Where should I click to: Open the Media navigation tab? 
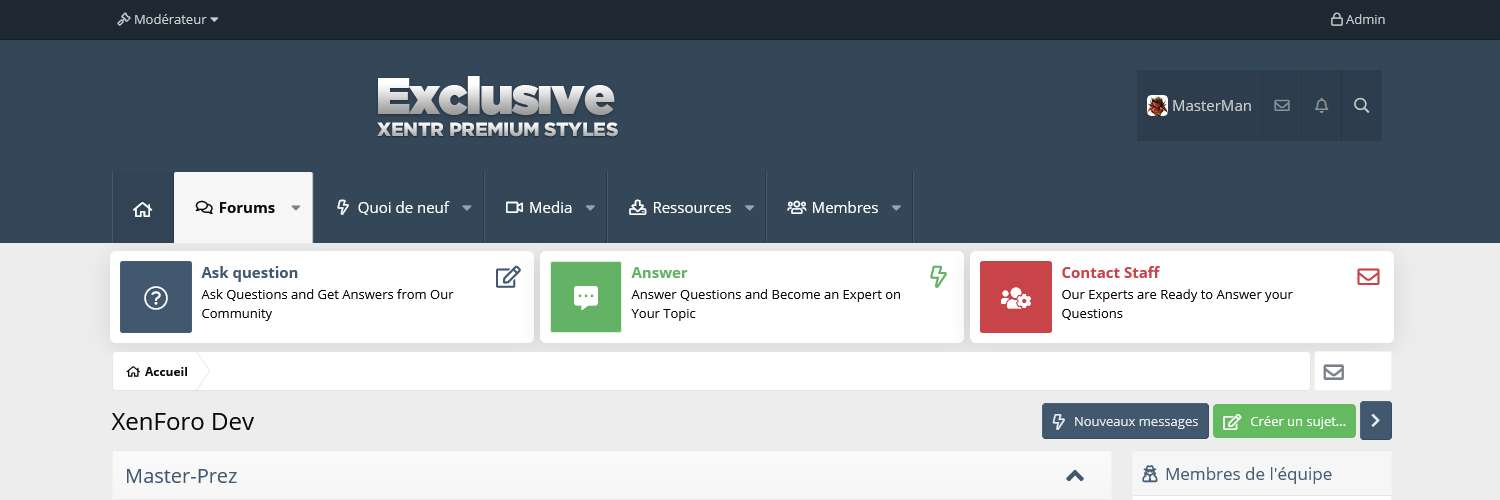[539, 208]
